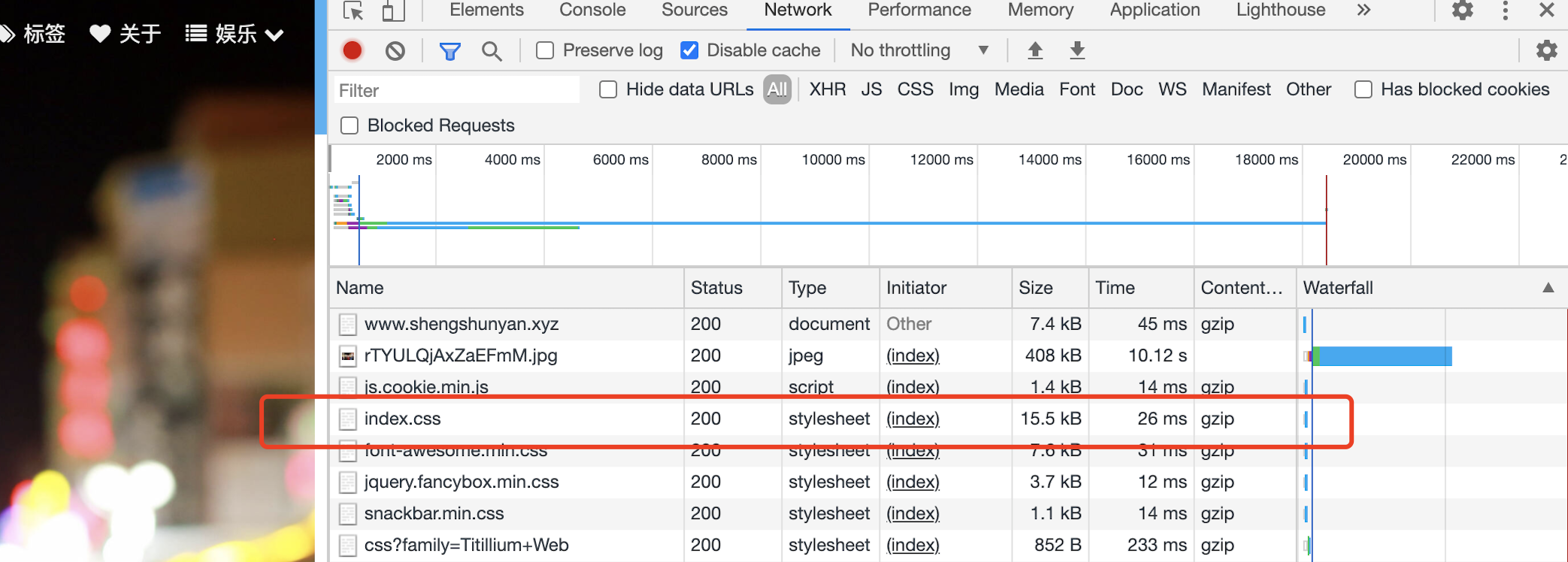Click the export HAR download arrow
The width and height of the screenshot is (1568, 562).
point(1077,50)
